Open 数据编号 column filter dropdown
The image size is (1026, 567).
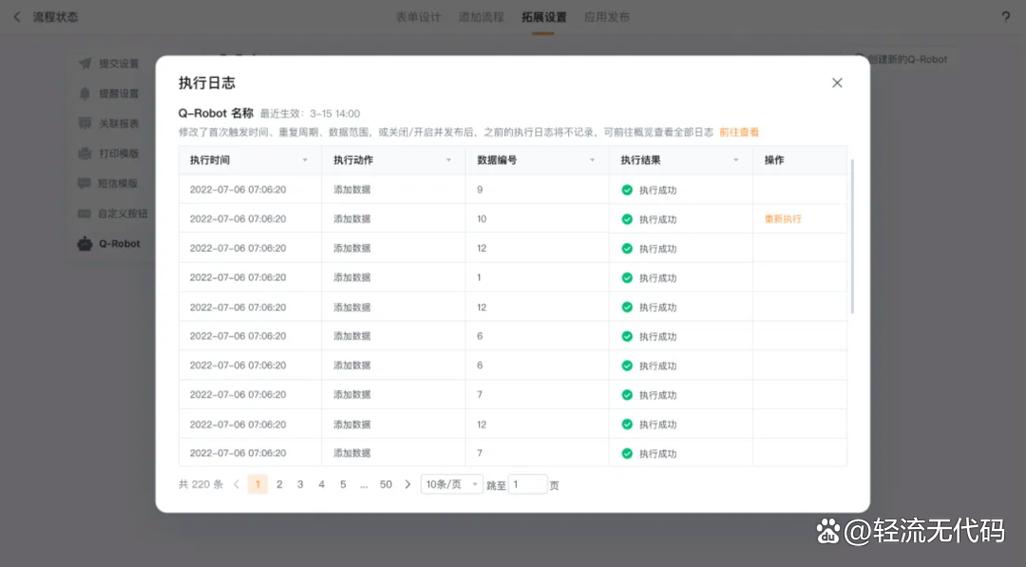click(592, 160)
